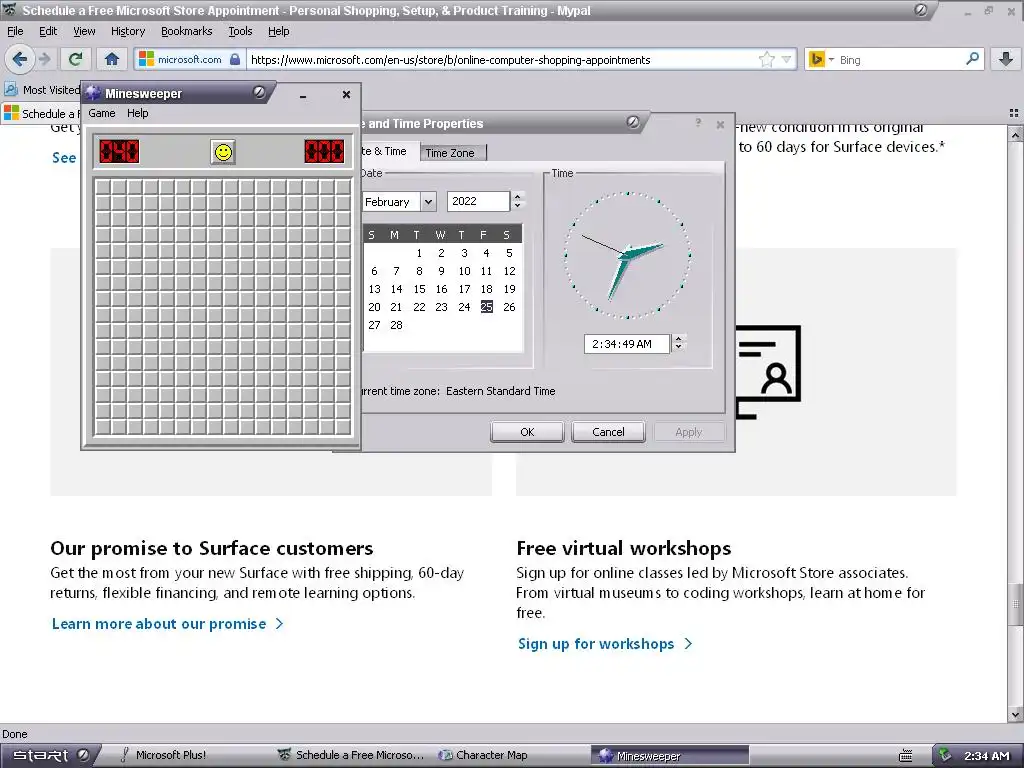Click the Minesweeper smiley face button
Viewport: 1024px width, 768px height.
tap(223, 152)
